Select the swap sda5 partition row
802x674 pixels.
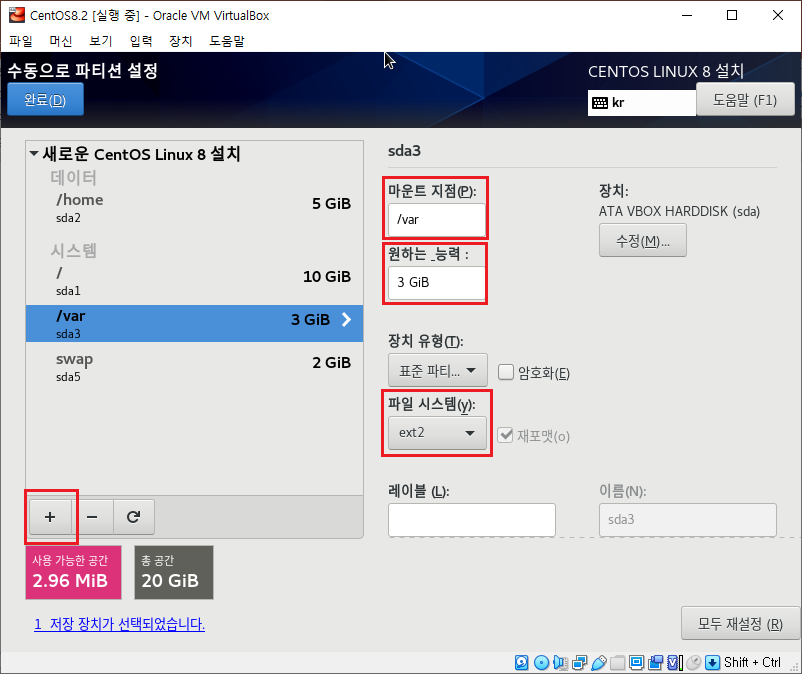click(194, 367)
